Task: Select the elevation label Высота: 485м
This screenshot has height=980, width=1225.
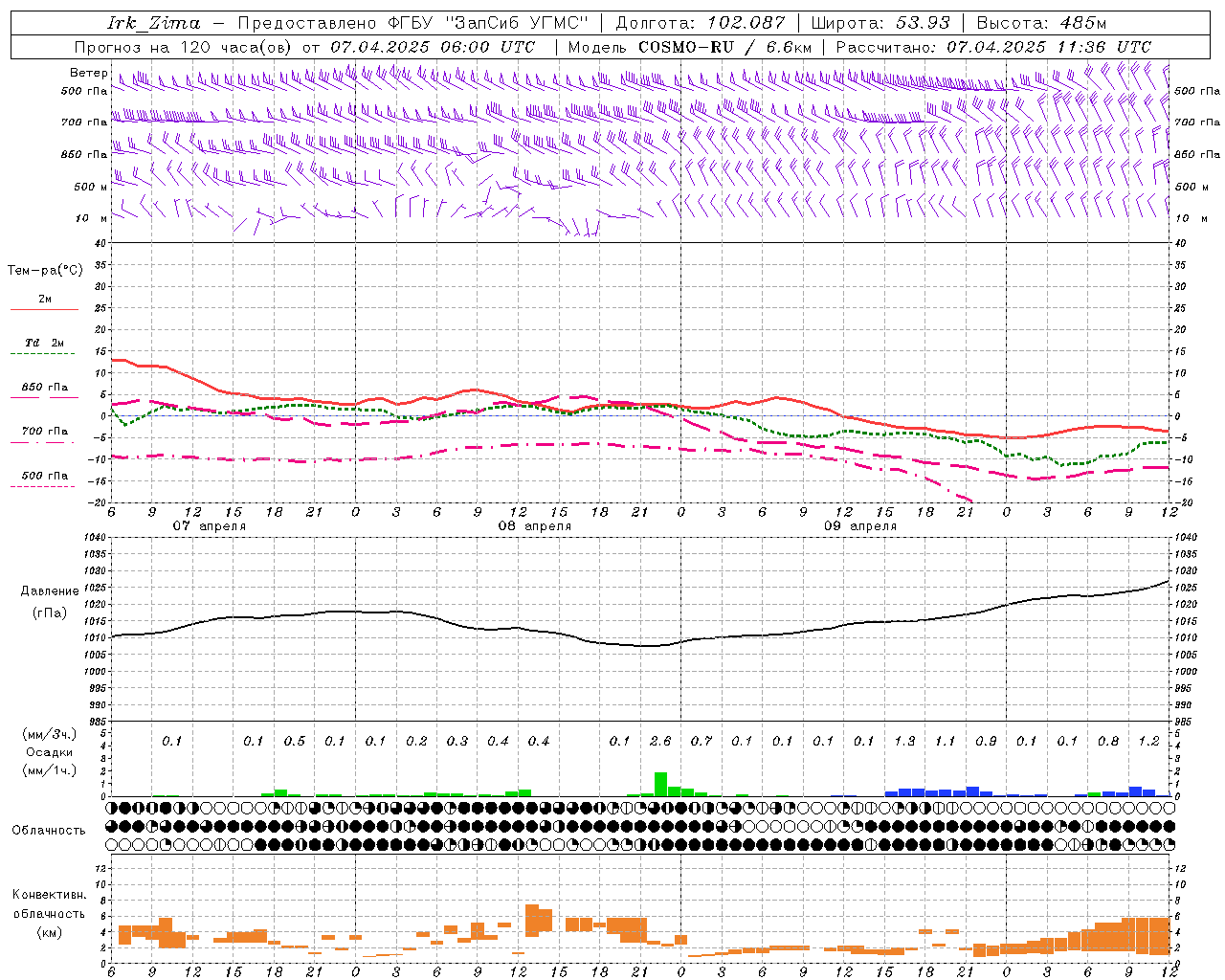Action: pos(1041,23)
